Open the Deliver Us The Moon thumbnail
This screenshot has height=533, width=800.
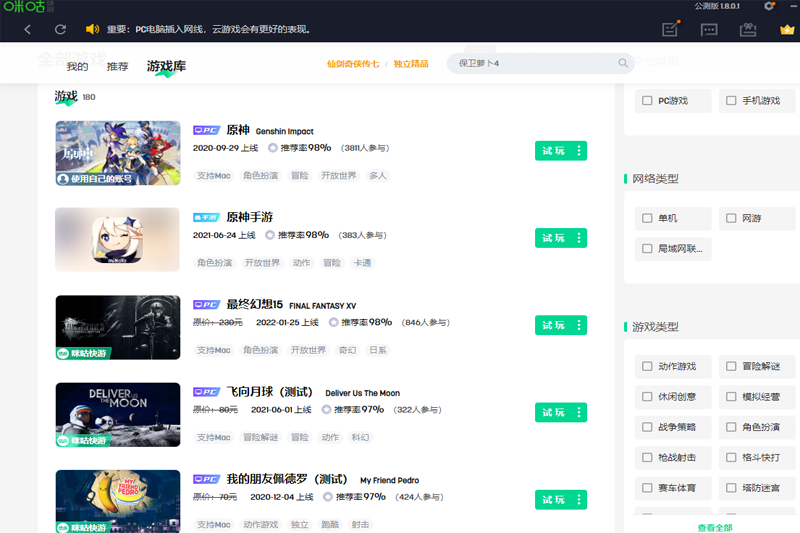pos(118,415)
